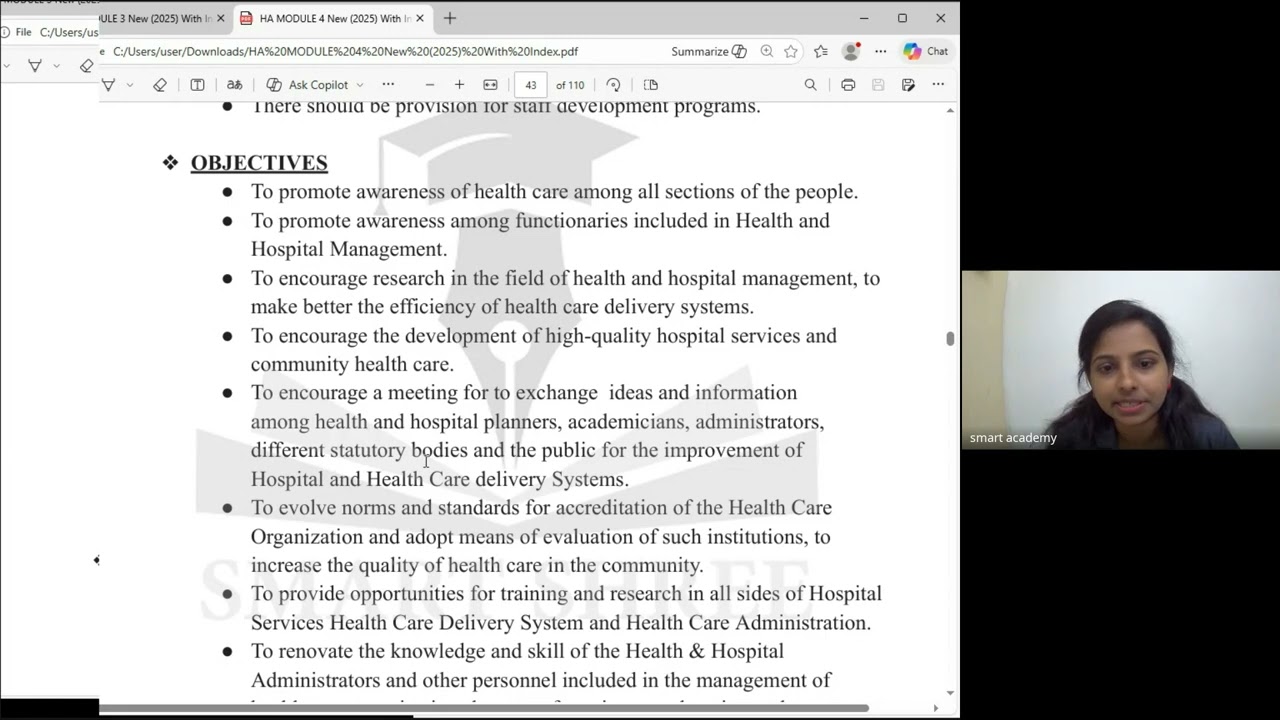The height and width of the screenshot is (720, 1280).
Task: Click the Save as icon in the PDF toolbar
Action: point(908,85)
